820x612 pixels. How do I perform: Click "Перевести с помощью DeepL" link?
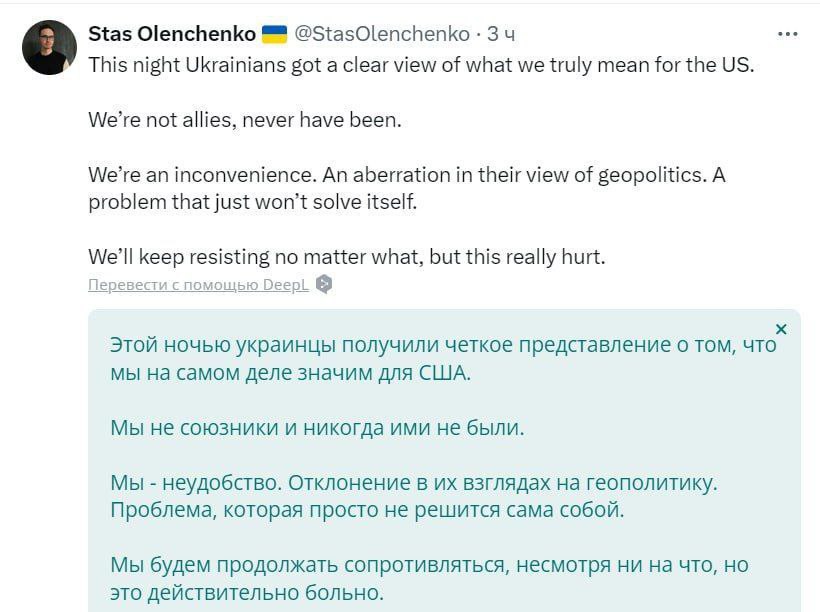(x=199, y=284)
